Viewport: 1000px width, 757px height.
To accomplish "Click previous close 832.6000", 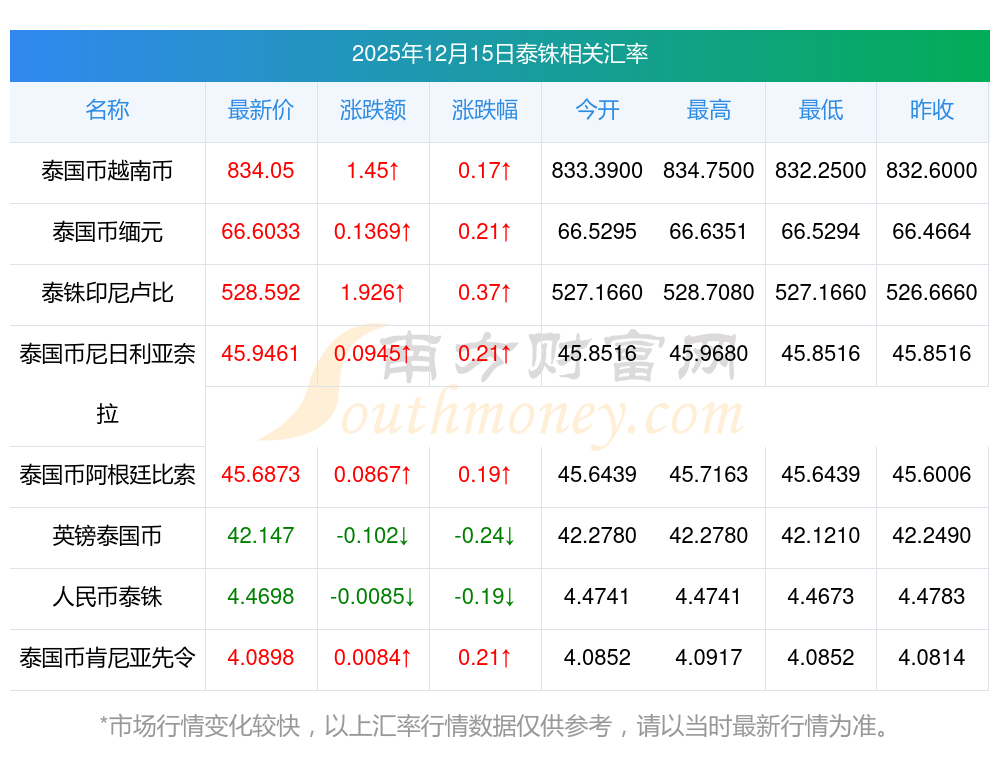I will click(x=932, y=171).
